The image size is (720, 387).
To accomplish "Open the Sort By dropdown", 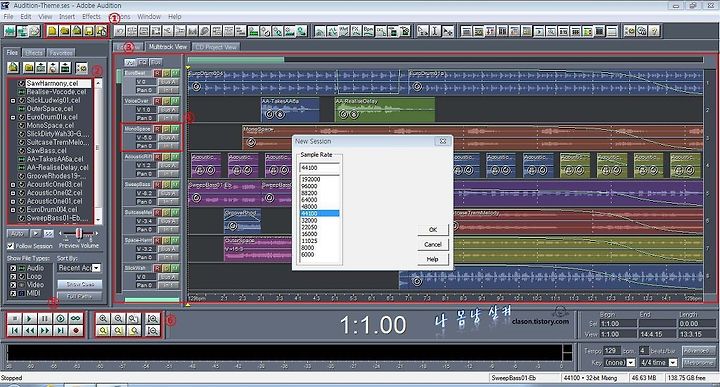I will 96,268.
